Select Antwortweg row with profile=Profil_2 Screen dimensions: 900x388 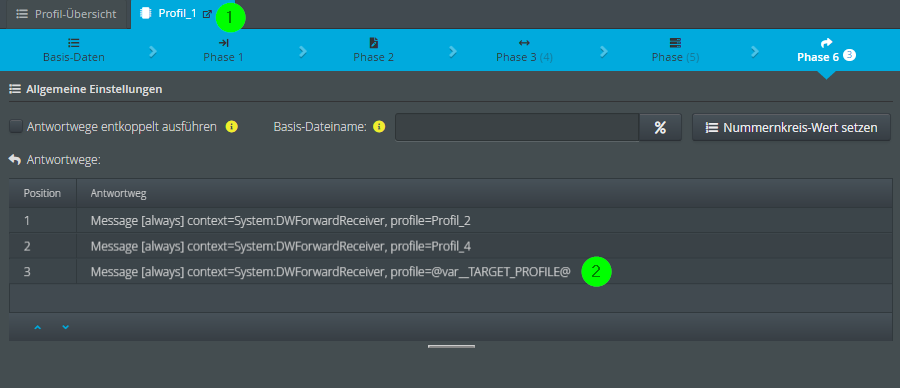[451, 220]
